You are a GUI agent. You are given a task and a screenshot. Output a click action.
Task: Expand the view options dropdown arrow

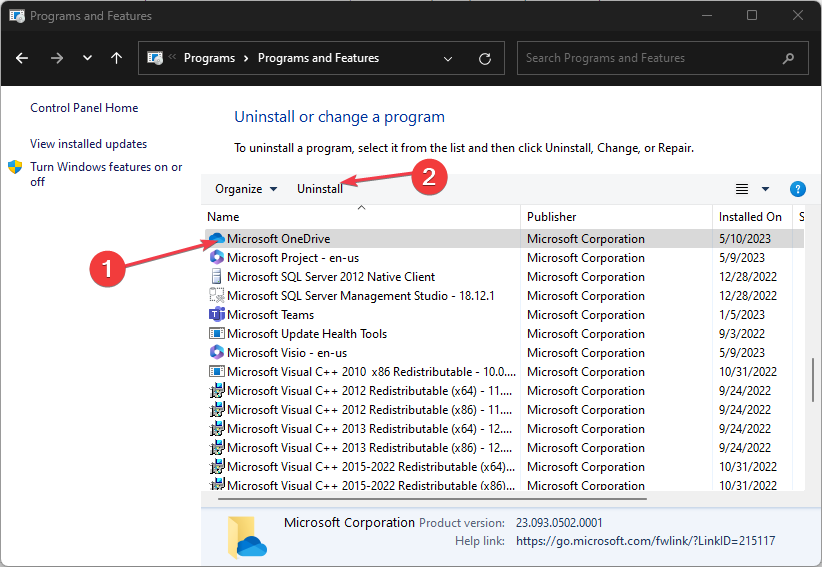[765, 189]
